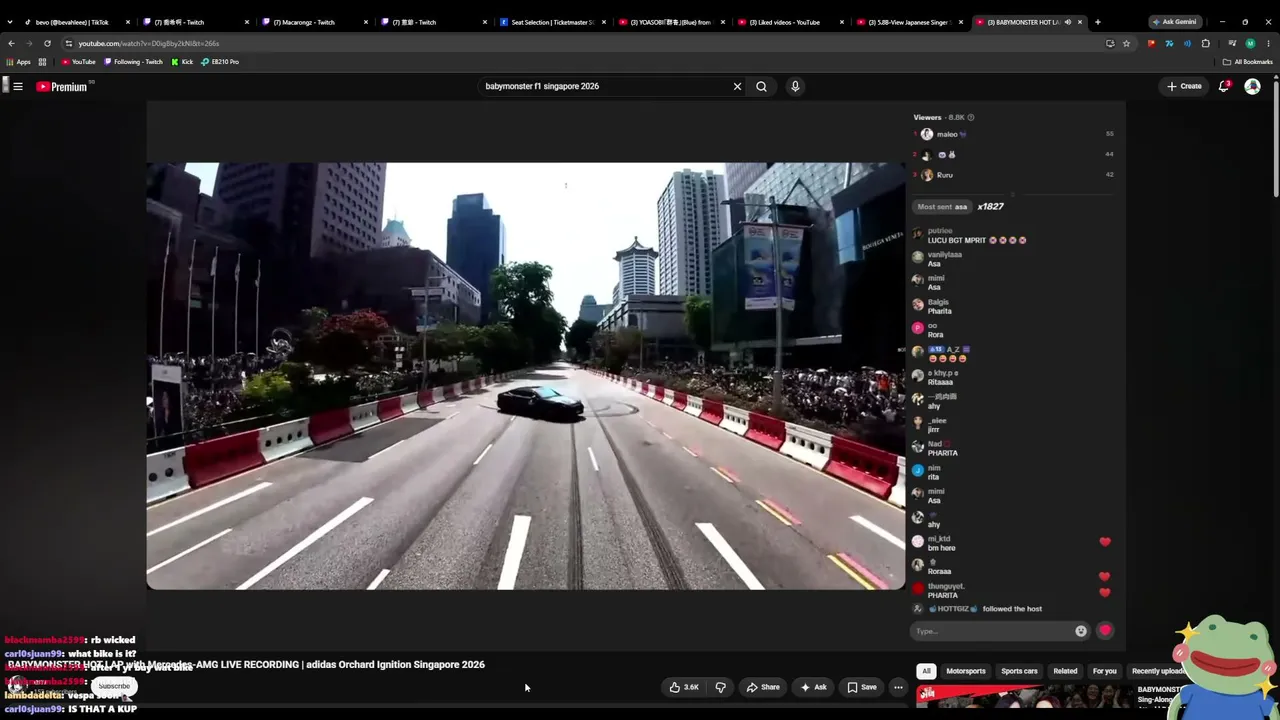Run search with the magnifier button
The image size is (1280, 720).
click(x=762, y=87)
